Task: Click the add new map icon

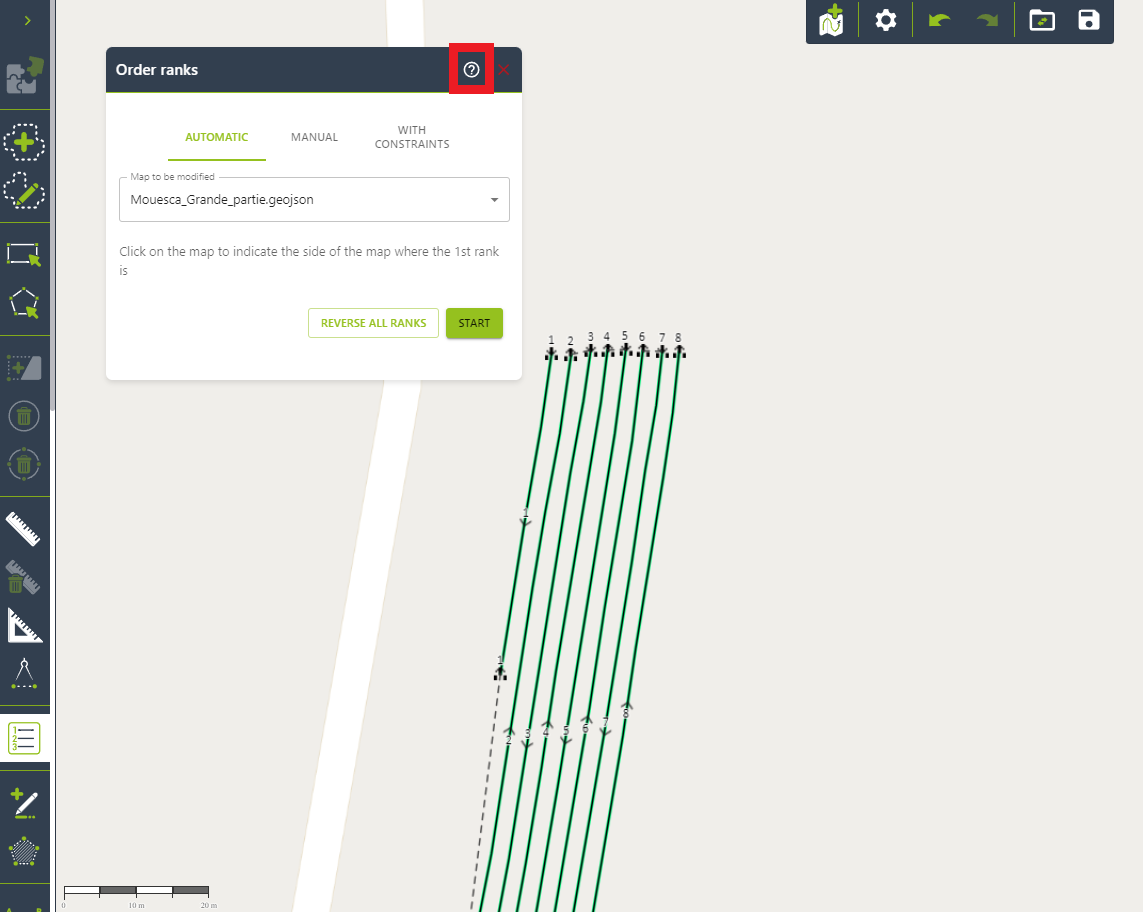Action: pos(831,21)
